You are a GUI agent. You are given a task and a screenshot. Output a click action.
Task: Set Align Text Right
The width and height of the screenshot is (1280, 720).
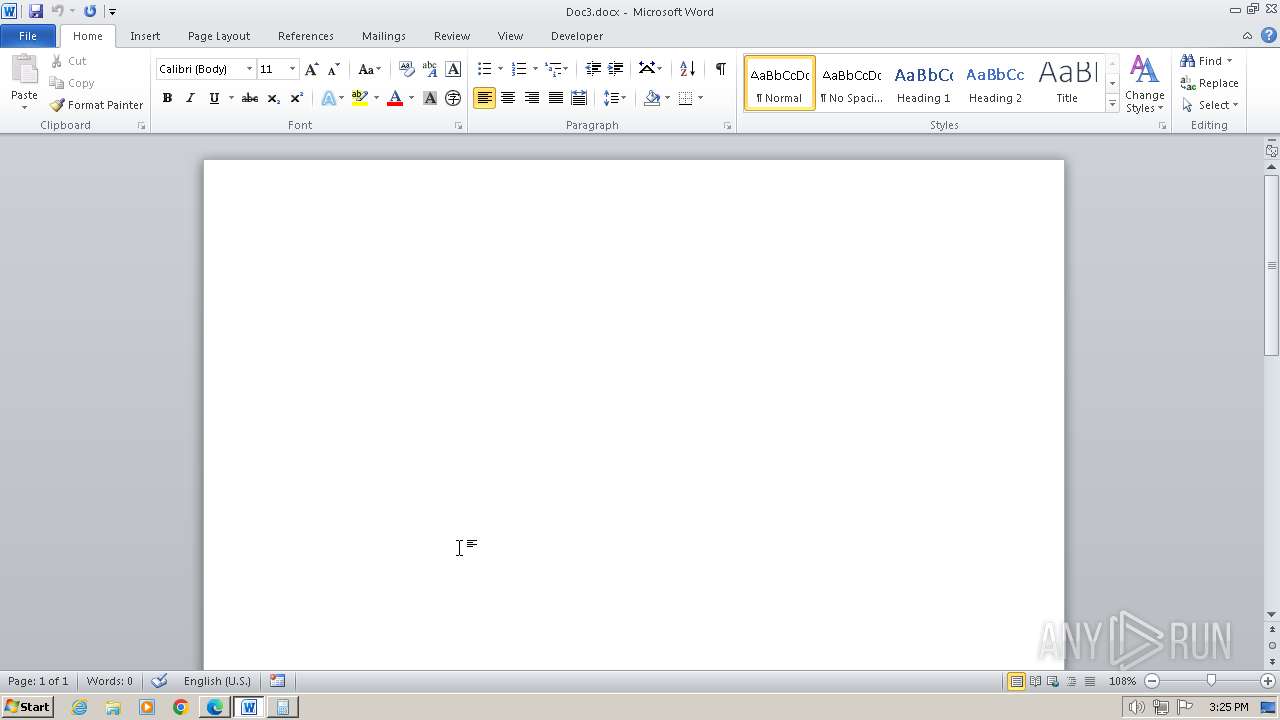pos(532,98)
